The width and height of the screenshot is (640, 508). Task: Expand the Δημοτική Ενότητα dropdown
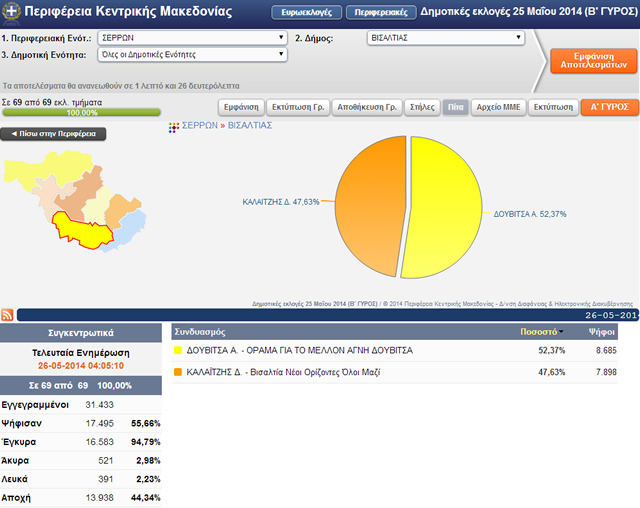[204, 55]
